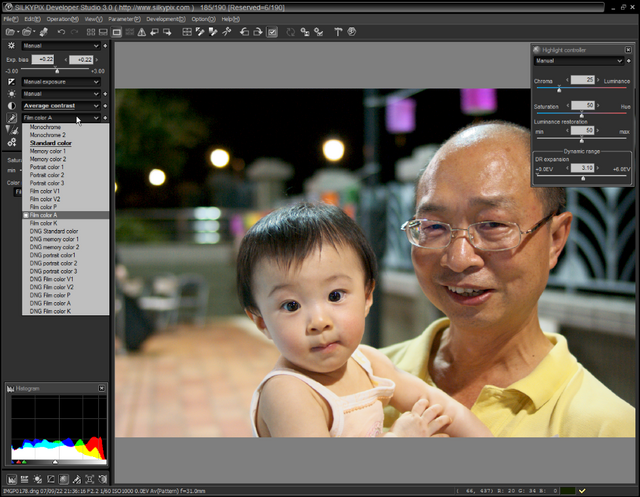Open the top Manual white balance dropdown
The height and width of the screenshot is (497, 640).
click(x=61, y=46)
